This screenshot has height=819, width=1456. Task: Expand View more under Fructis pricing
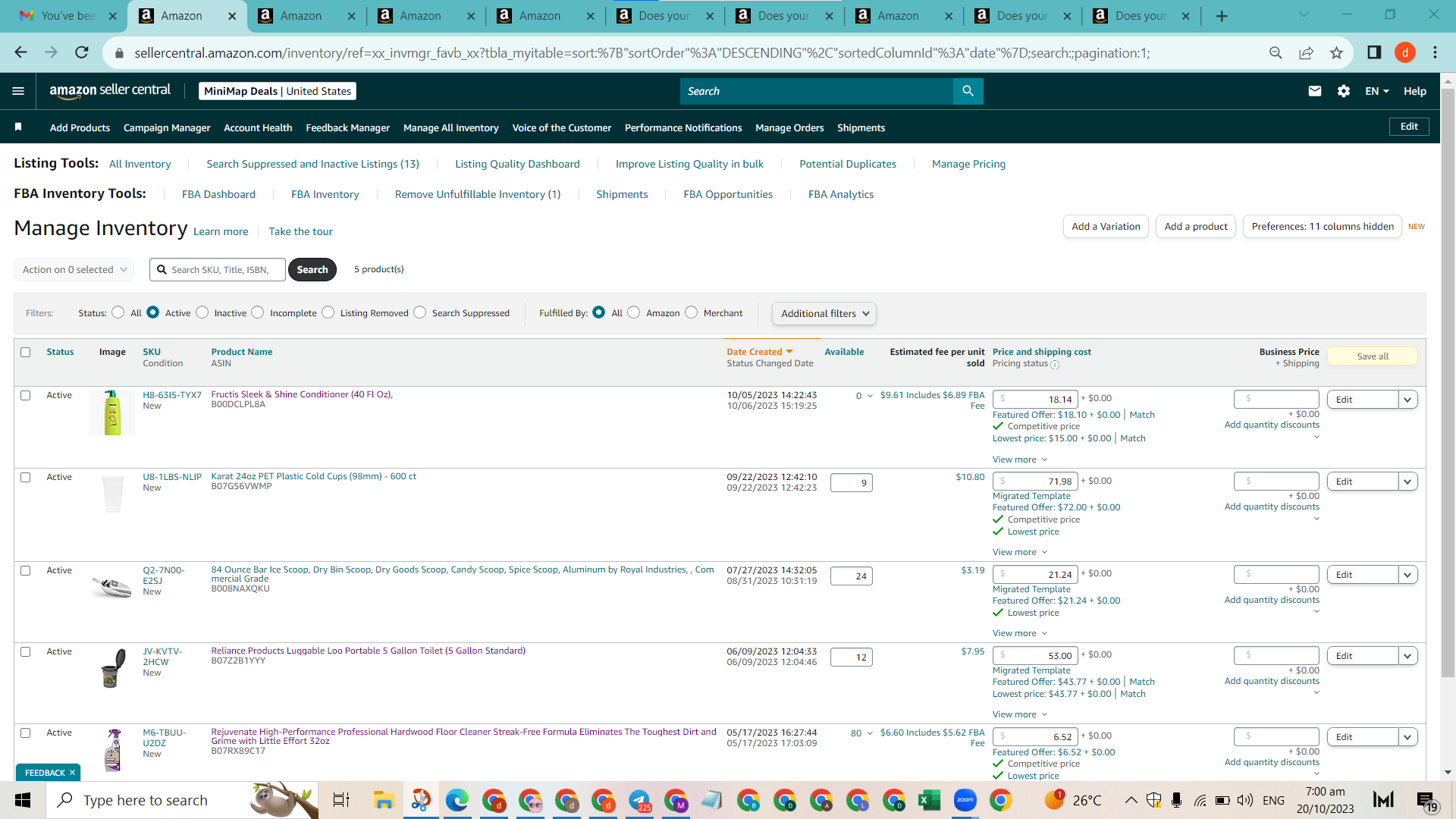[1020, 460]
